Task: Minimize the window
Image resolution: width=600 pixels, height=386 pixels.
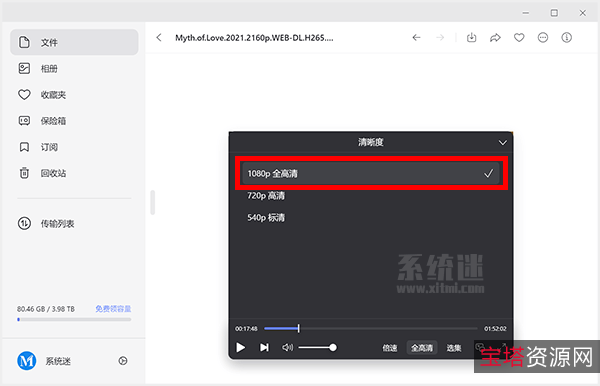Action: click(526, 13)
